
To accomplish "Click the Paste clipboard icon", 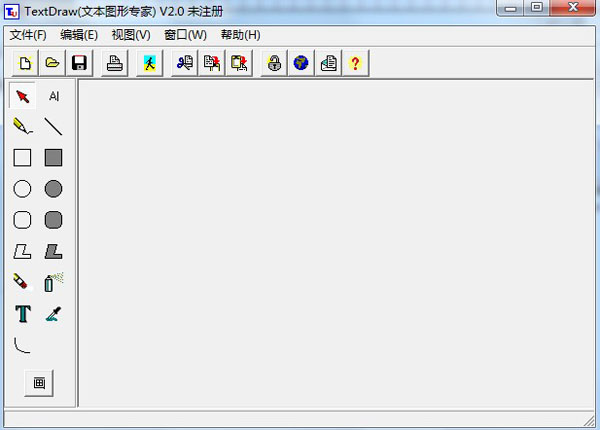I will (239, 63).
